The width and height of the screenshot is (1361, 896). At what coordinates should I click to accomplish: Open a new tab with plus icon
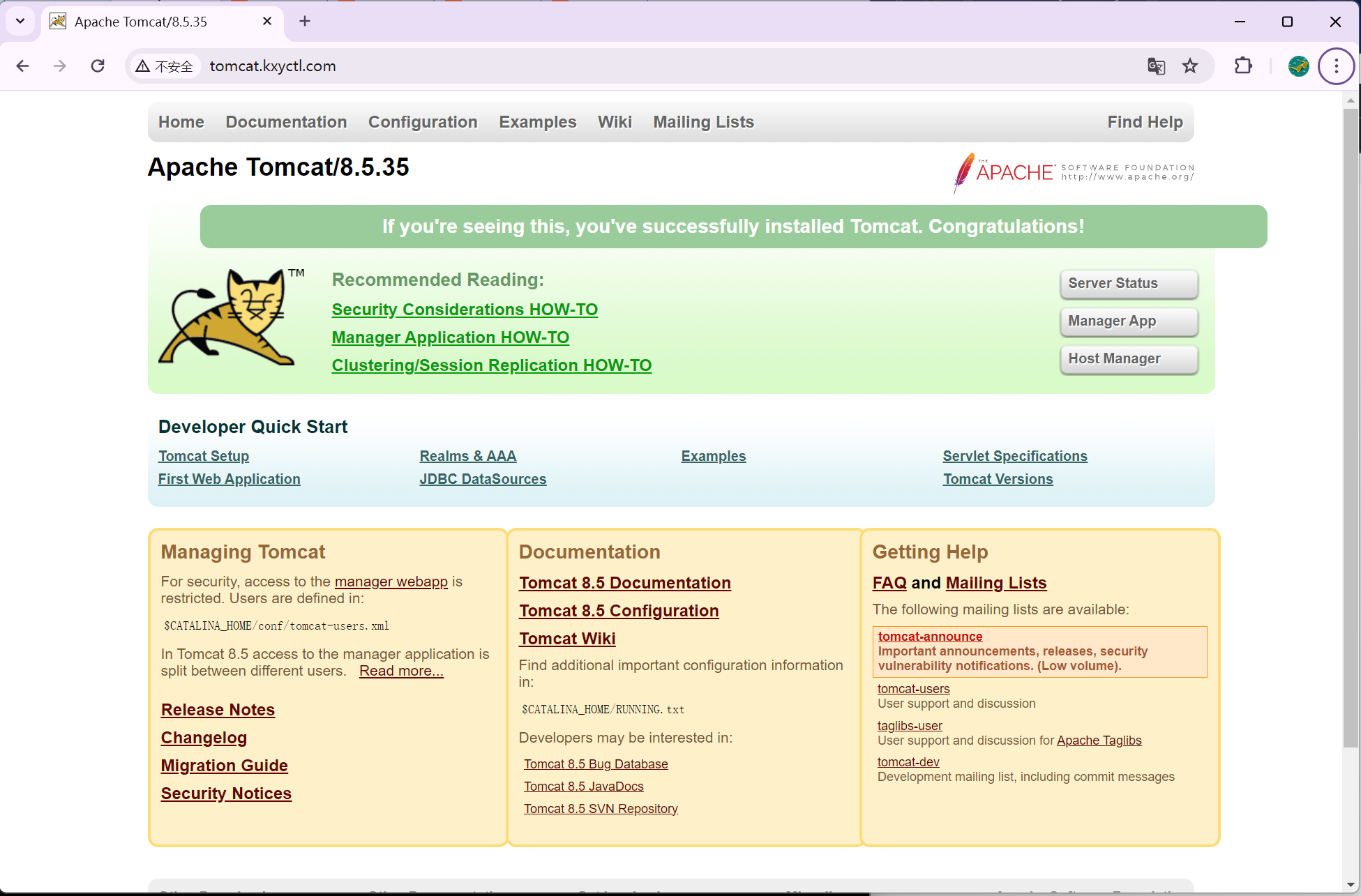point(305,22)
